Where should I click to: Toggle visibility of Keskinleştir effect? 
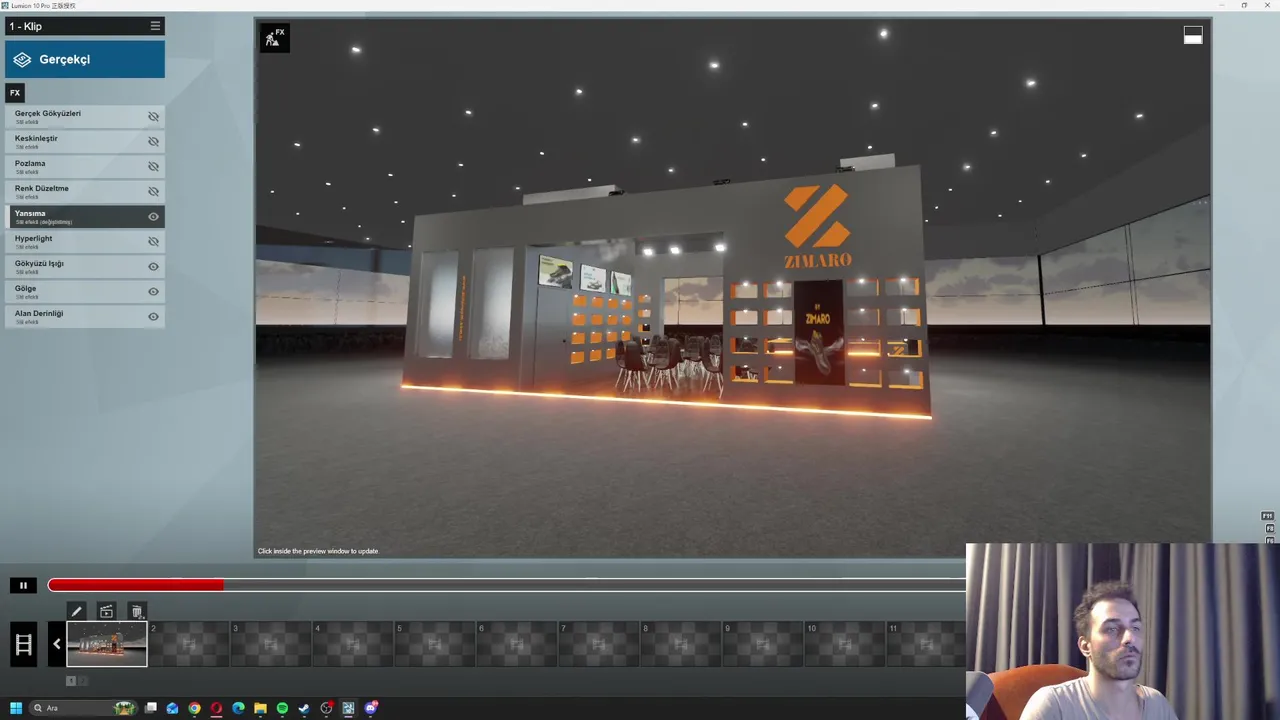[153, 141]
